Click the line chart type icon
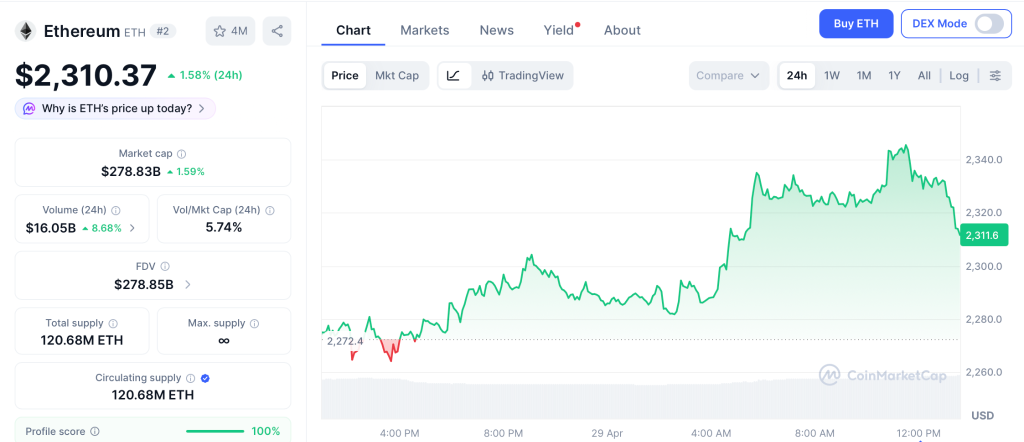Screen dimensions: 1024x442 pyautogui.click(x=453, y=76)
